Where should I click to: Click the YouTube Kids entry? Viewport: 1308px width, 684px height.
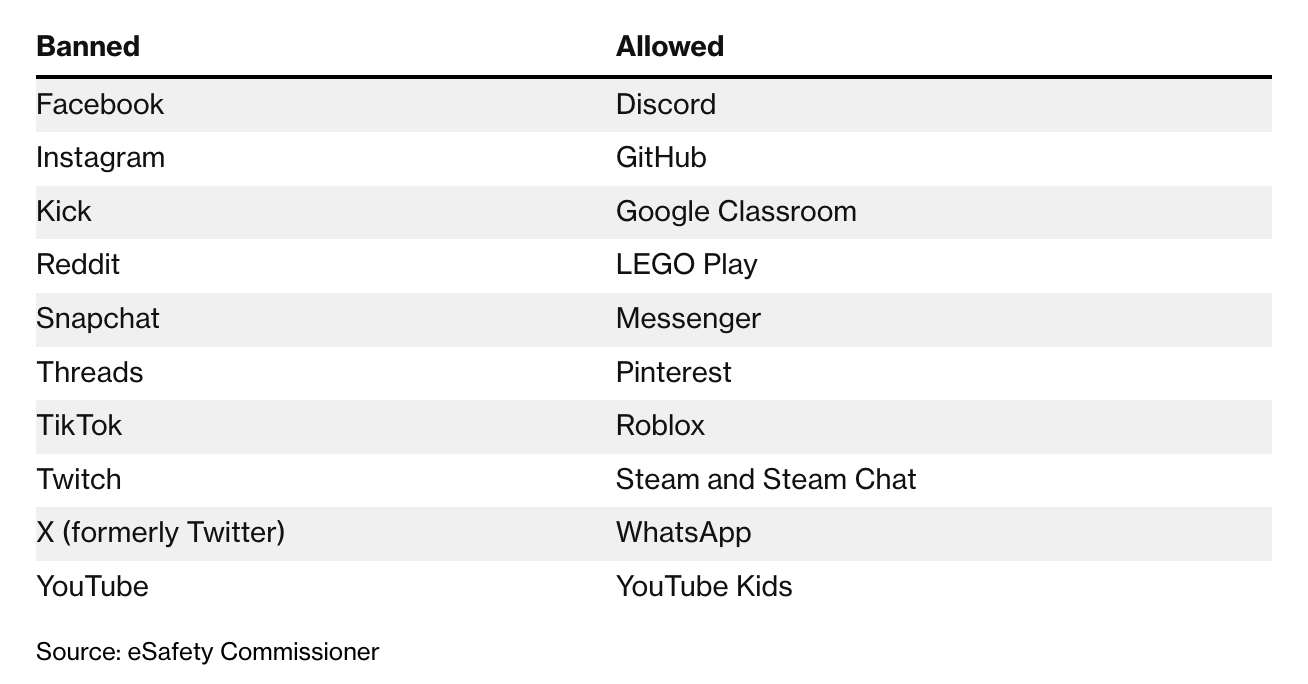click(x=704, y=586)
